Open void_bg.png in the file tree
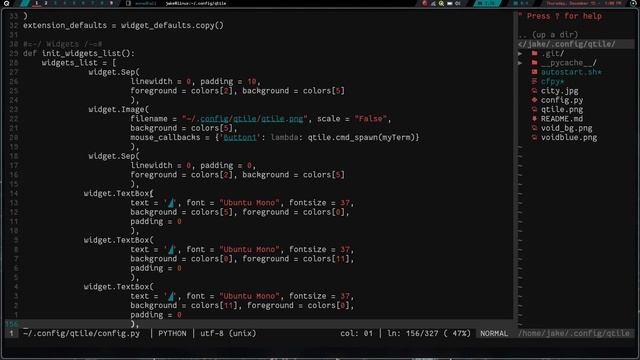Image resolution: width=640 pixels, height=360 pixels. (567, 129)
